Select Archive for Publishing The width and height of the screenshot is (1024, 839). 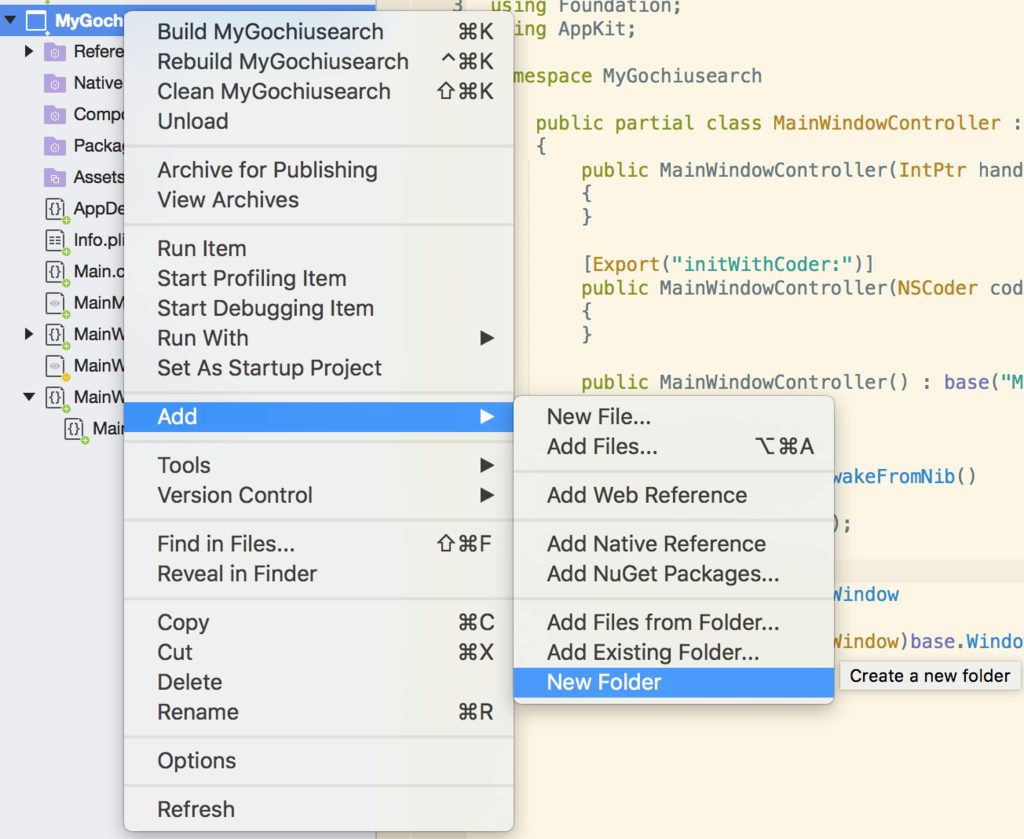click(x=267, y=170)
